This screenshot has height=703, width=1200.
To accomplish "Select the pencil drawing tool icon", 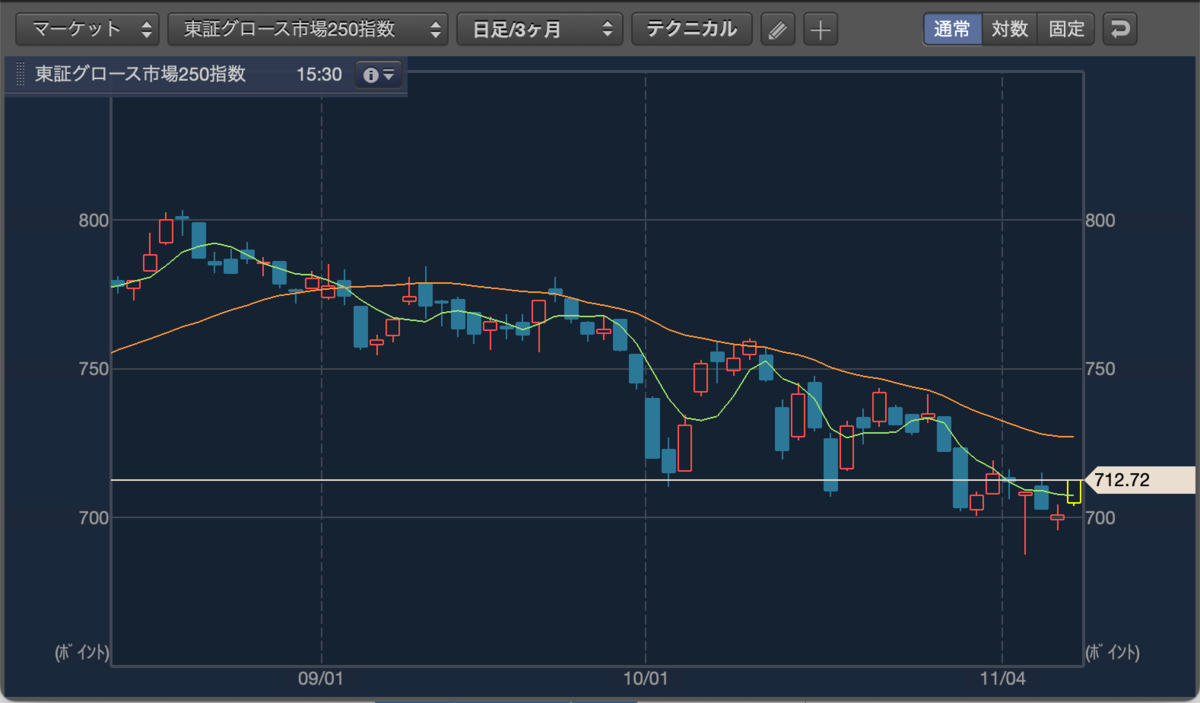I will point(777,29).
